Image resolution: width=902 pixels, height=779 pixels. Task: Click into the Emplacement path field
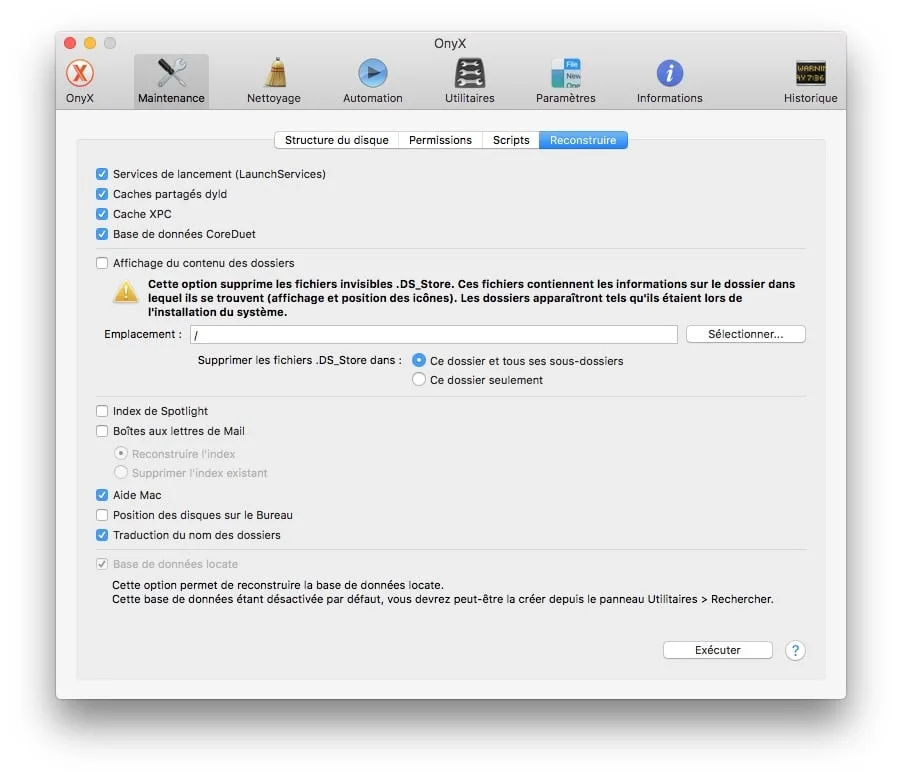[x=434, y=334]
